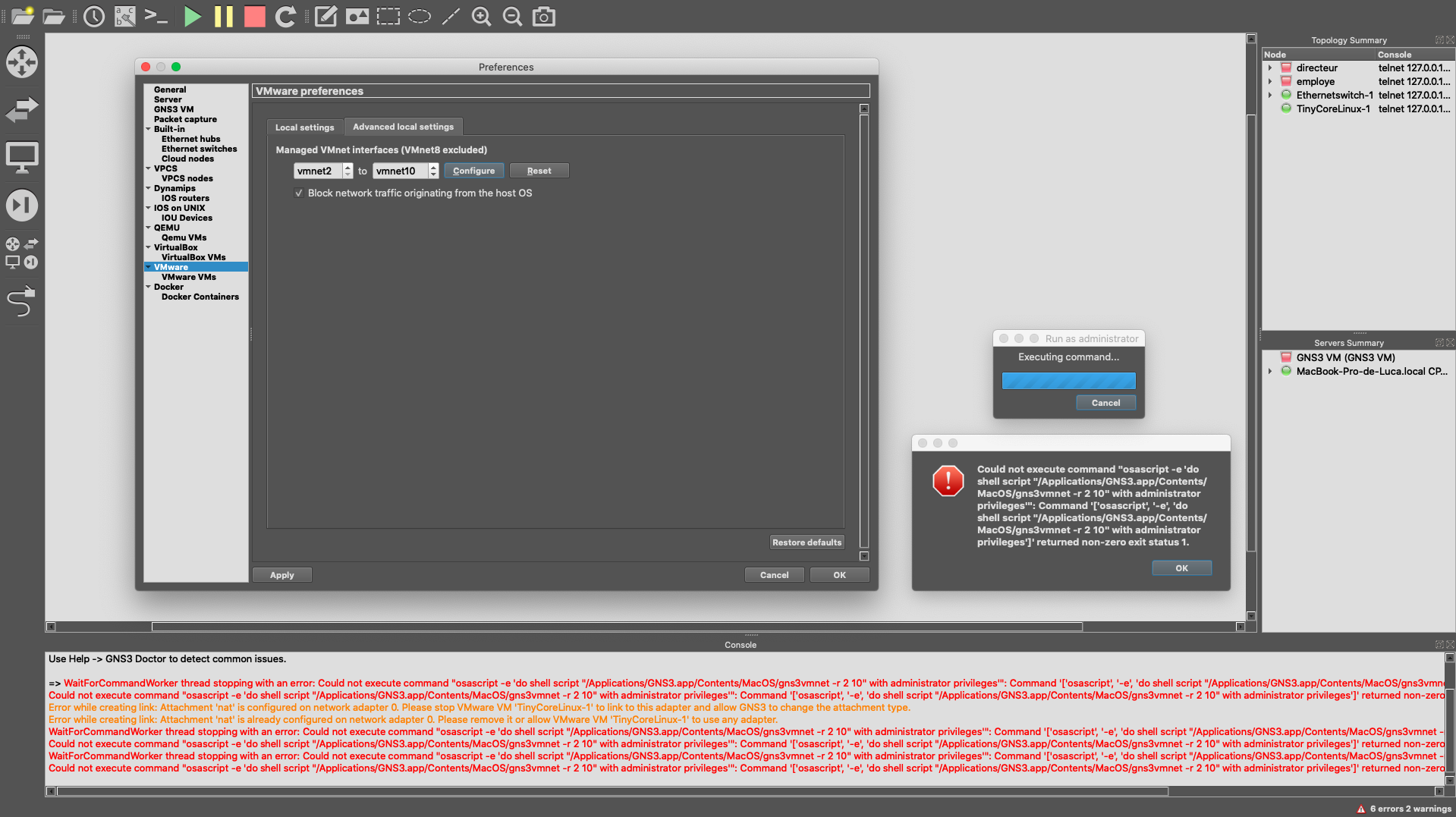Browse end devices monitor icon

click(x=22, y=157)
